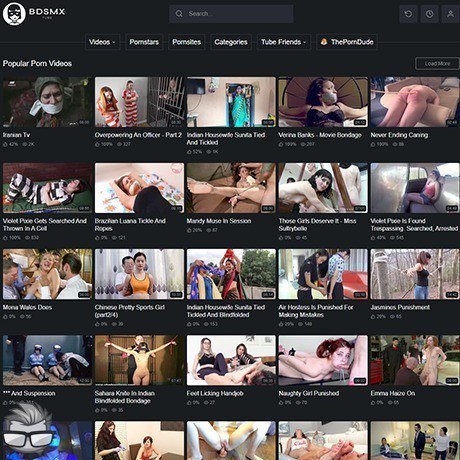Open the Jasmines Punishment video thumbnail
This screenshot has width=460, height=460.
(x=415, y=274)
